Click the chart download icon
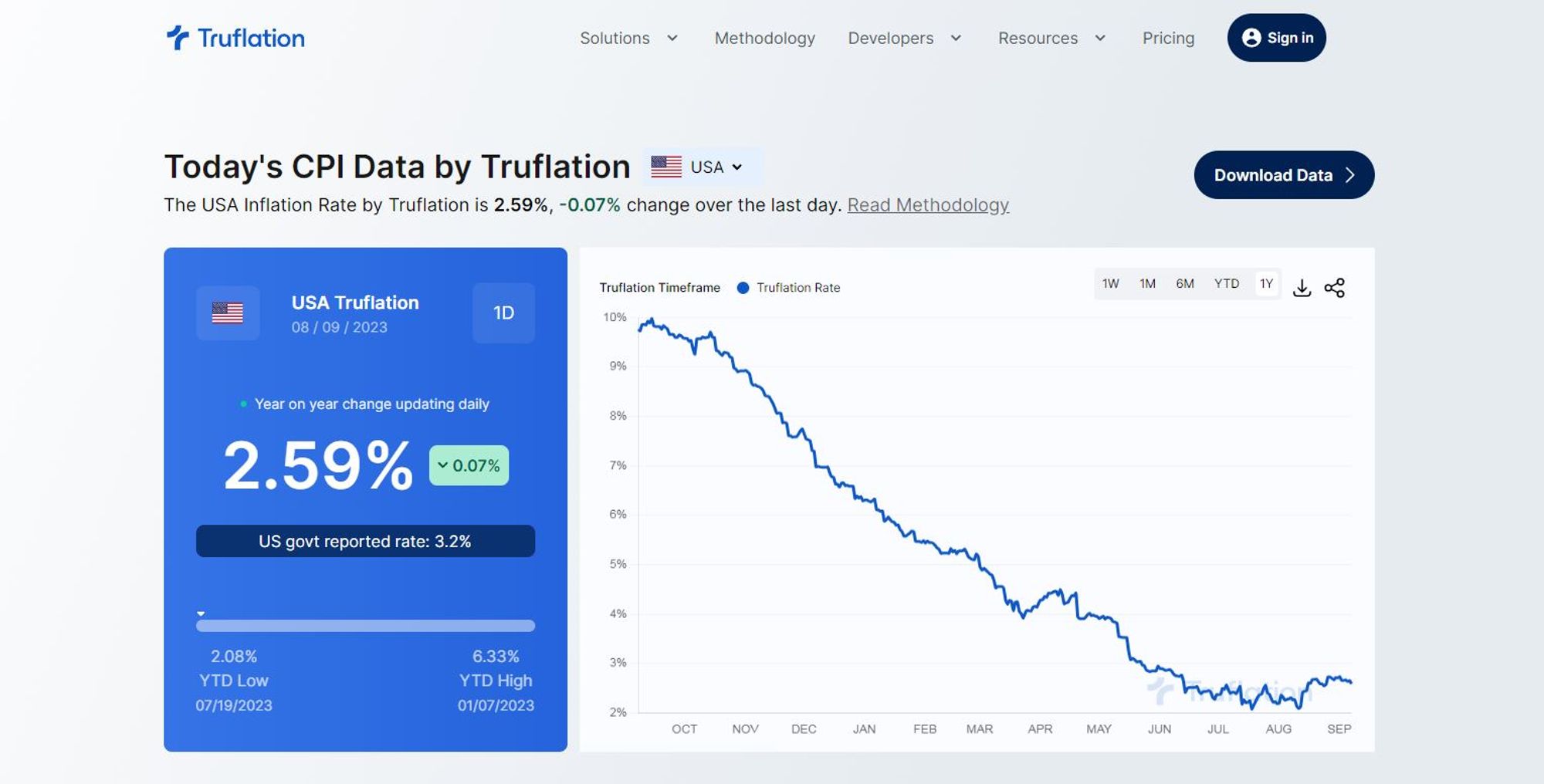This screenshot has height=784, width=1544. point(1303,286)
